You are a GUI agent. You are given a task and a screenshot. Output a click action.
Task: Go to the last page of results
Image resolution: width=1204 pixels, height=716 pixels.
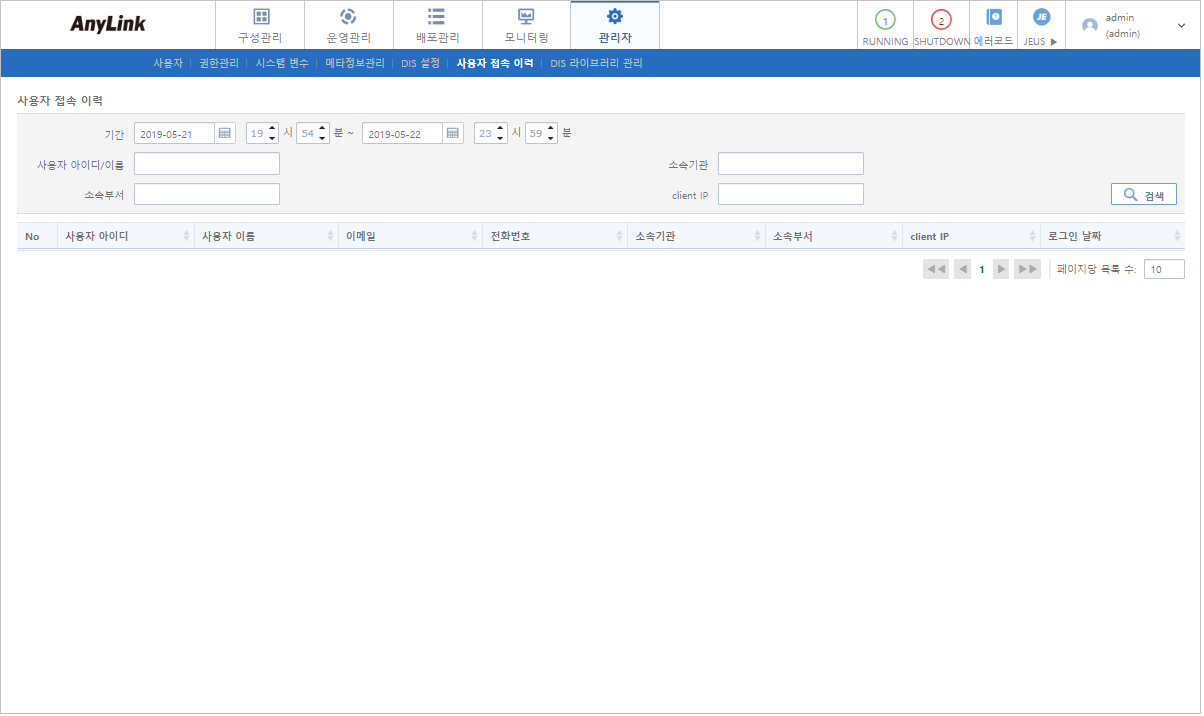tap(1027, 270)
